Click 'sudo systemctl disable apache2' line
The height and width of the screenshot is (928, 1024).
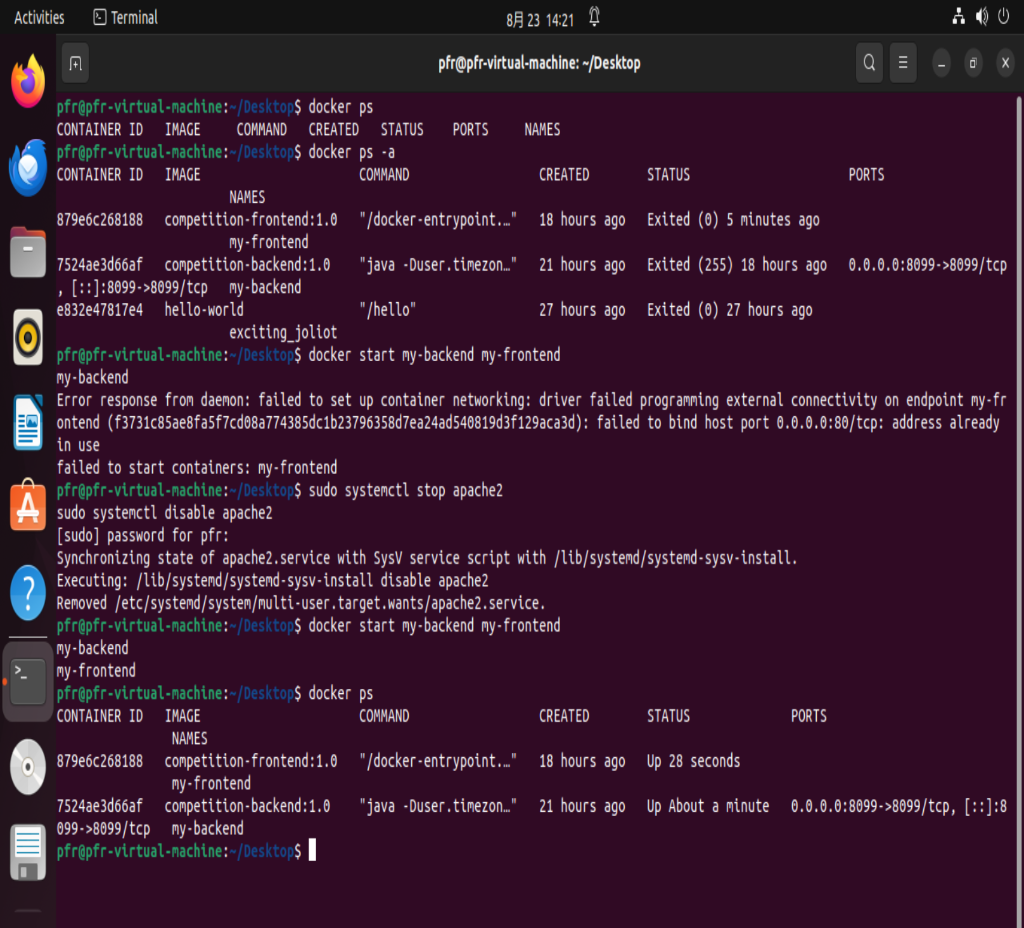[x=164, y=513]
